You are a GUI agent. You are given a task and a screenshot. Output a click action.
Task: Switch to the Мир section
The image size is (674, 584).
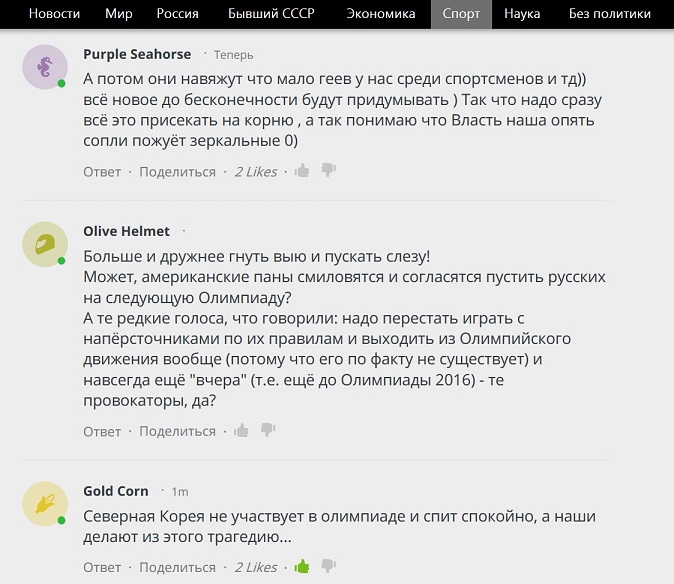tap(119, 14)
